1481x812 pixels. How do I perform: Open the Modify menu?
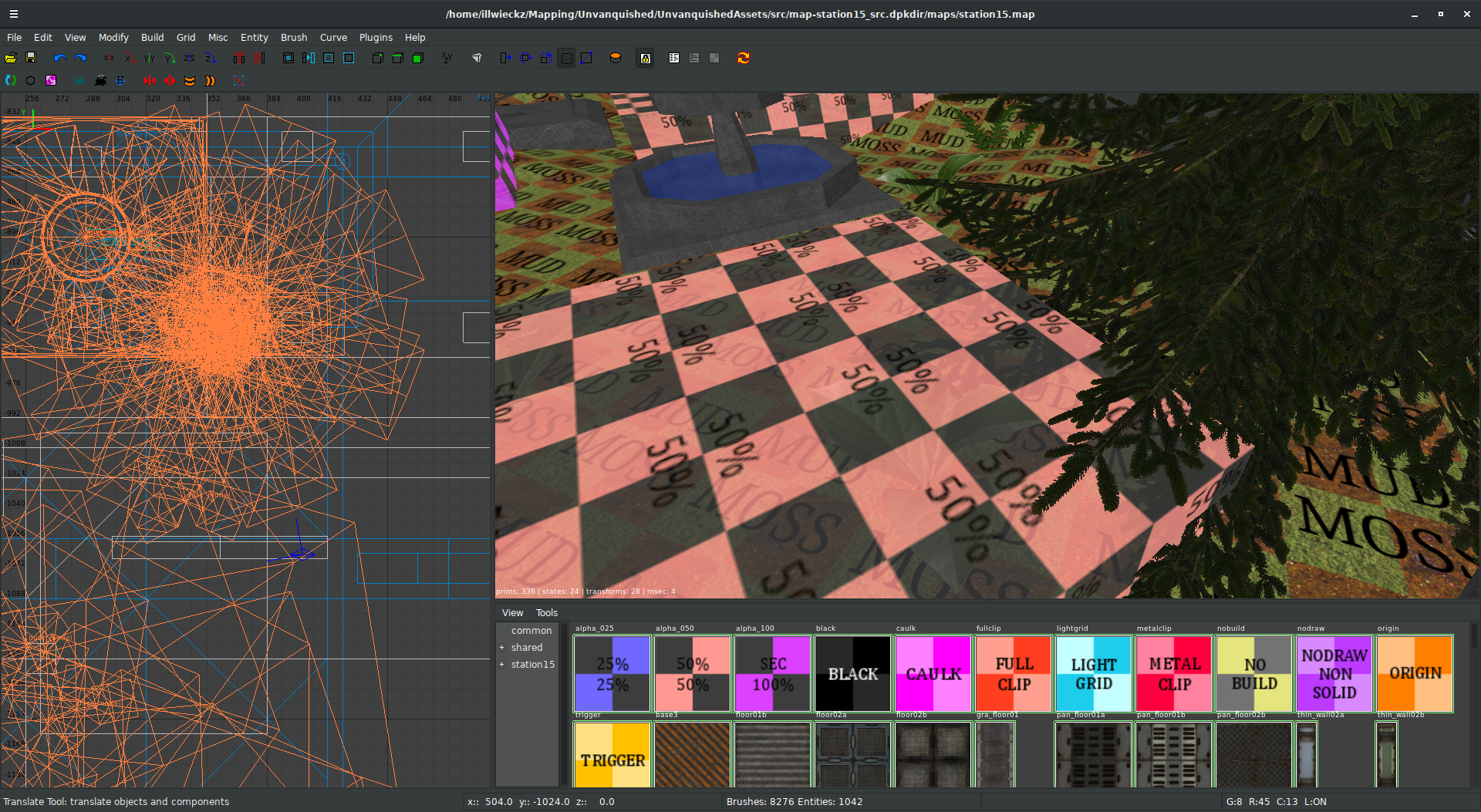coord(113,37)
